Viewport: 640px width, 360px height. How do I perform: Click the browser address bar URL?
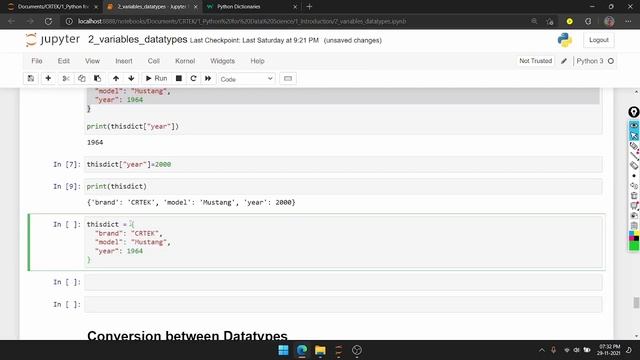(x=242, y=21)
